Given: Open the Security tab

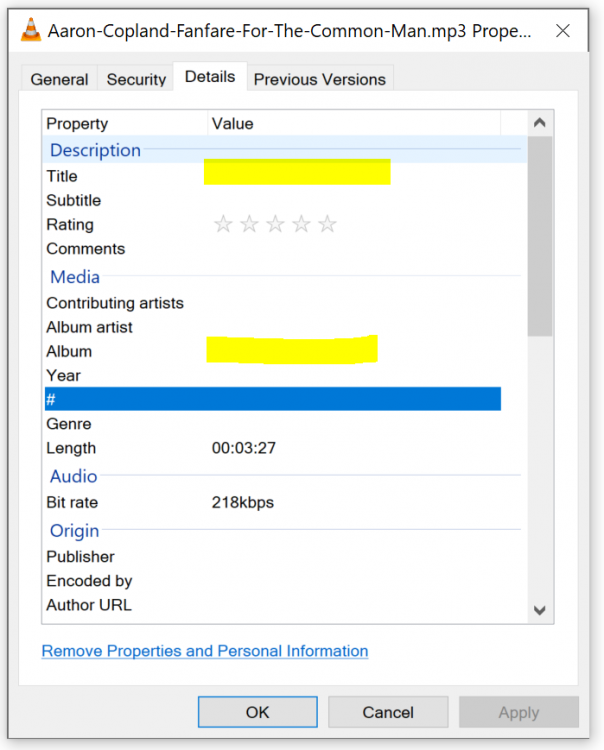Looking at the screenshot, I should point(136,79).
